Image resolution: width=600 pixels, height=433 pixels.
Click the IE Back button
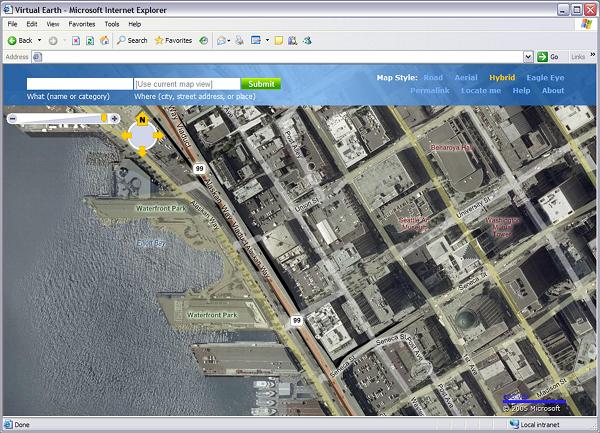click(20, 41)
